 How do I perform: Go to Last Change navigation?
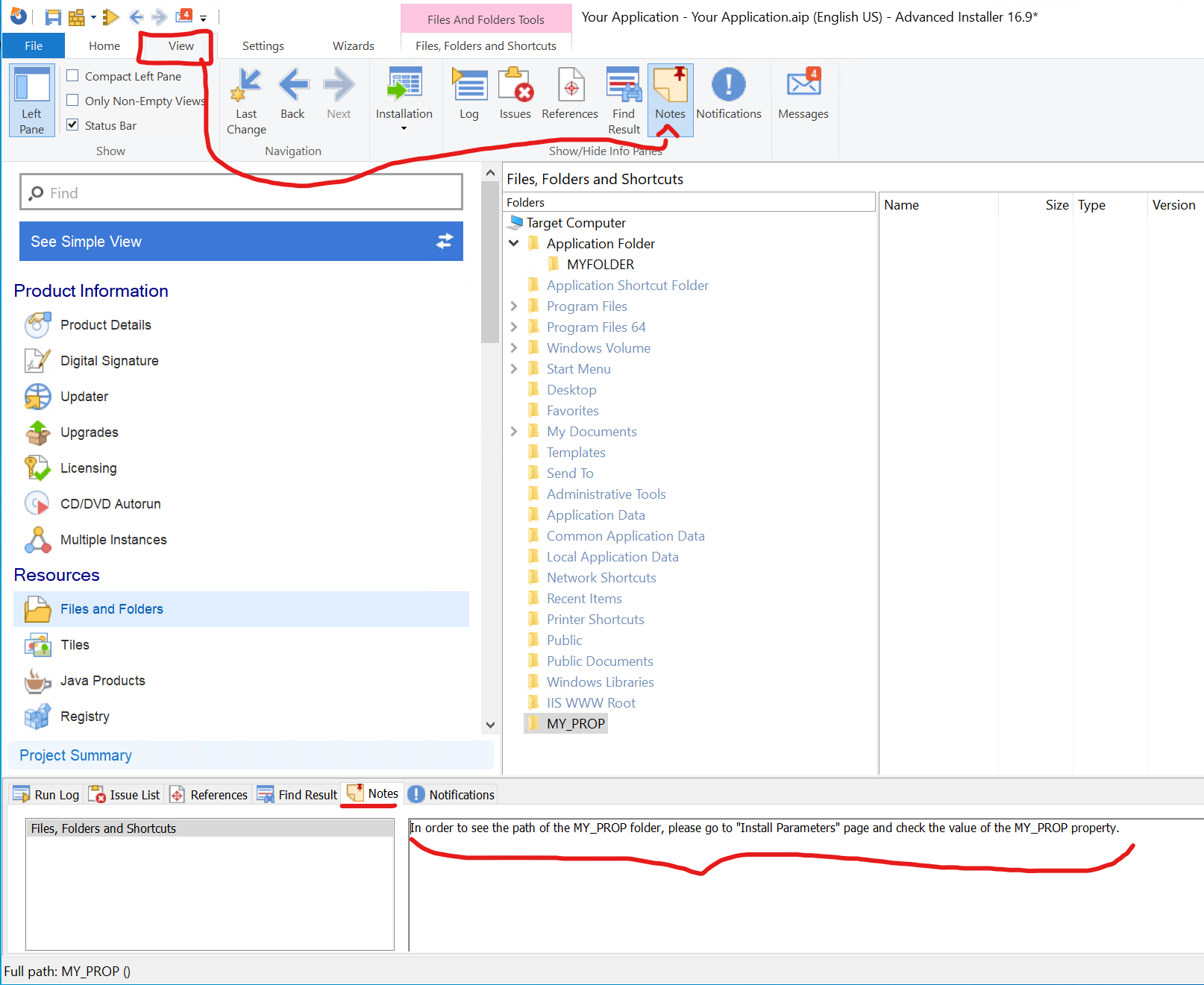tap(246, 101)
